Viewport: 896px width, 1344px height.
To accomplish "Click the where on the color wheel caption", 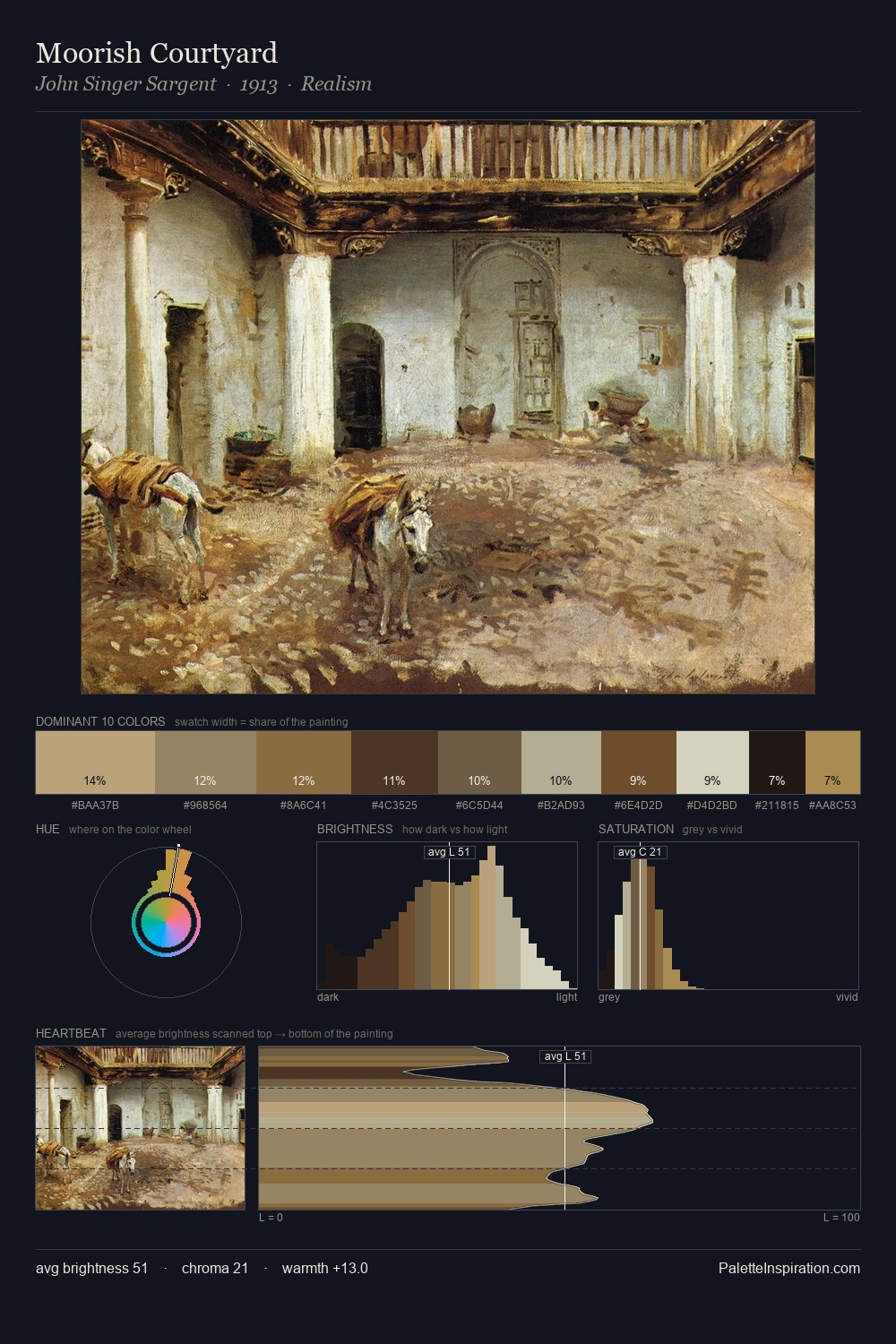I will pyautogui.click(x=130, y=829).
